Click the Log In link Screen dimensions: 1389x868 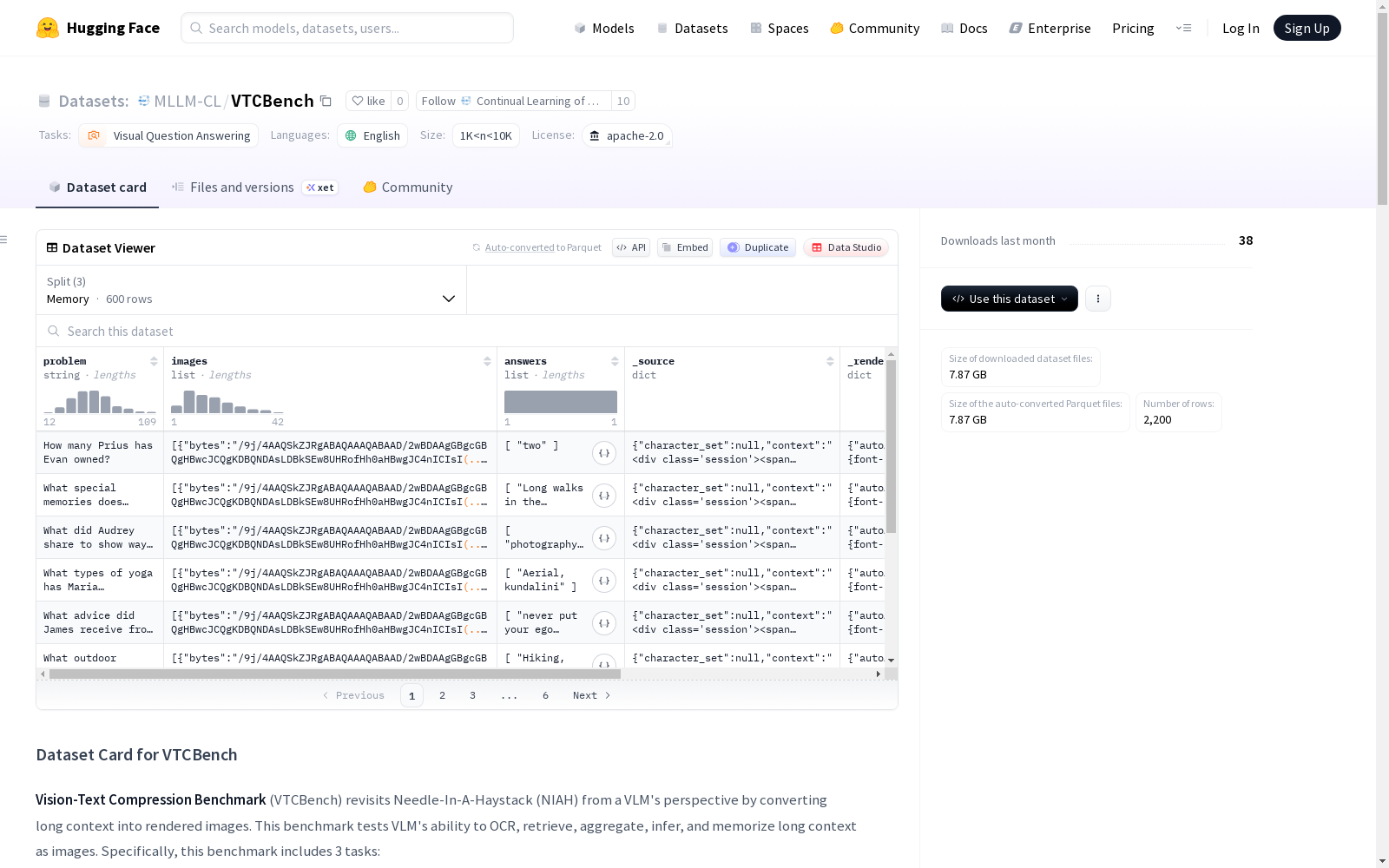click(1241, 28)
